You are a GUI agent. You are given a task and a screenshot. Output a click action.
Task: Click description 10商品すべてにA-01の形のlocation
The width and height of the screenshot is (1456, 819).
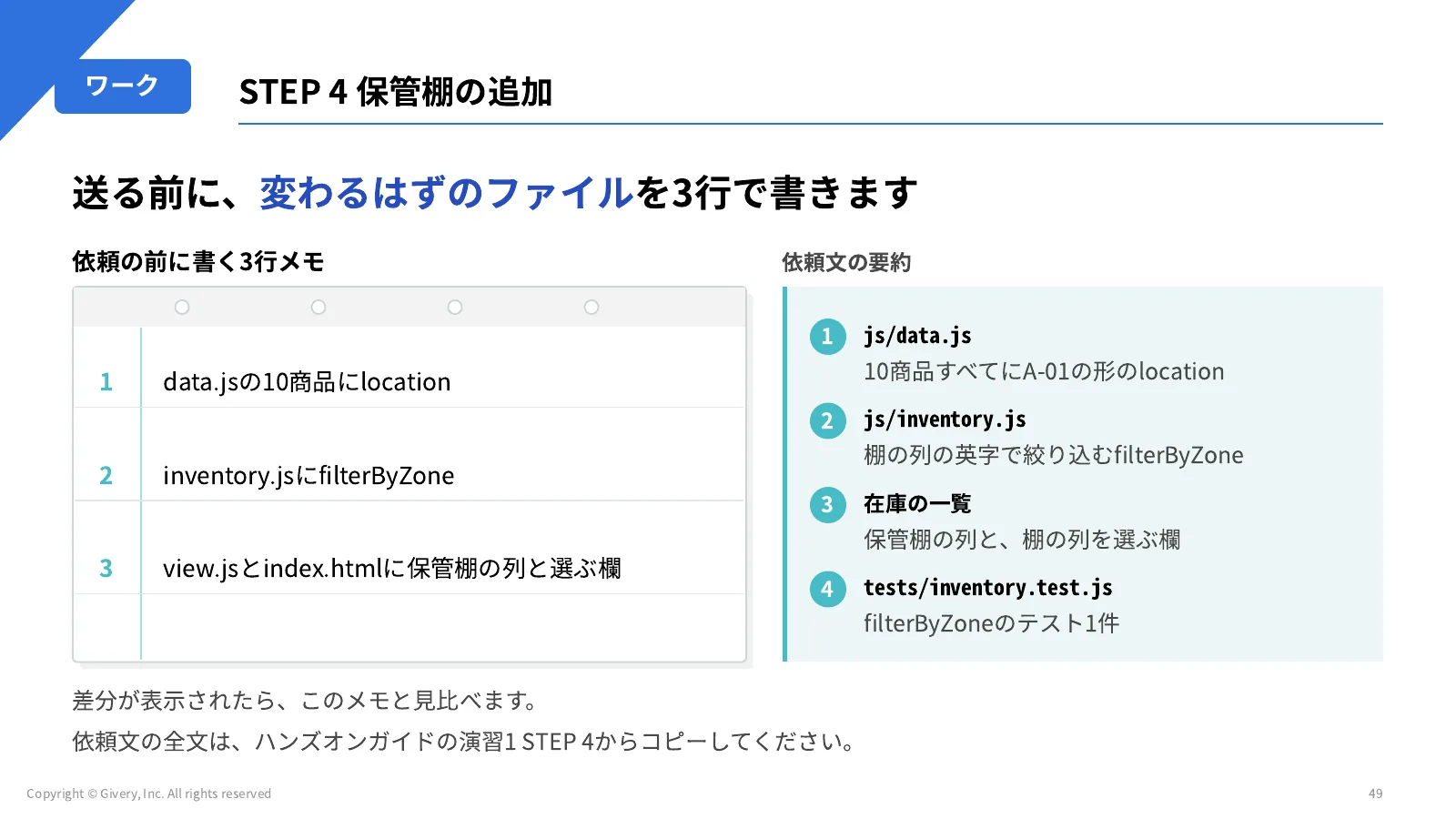tap(1044, 372)
